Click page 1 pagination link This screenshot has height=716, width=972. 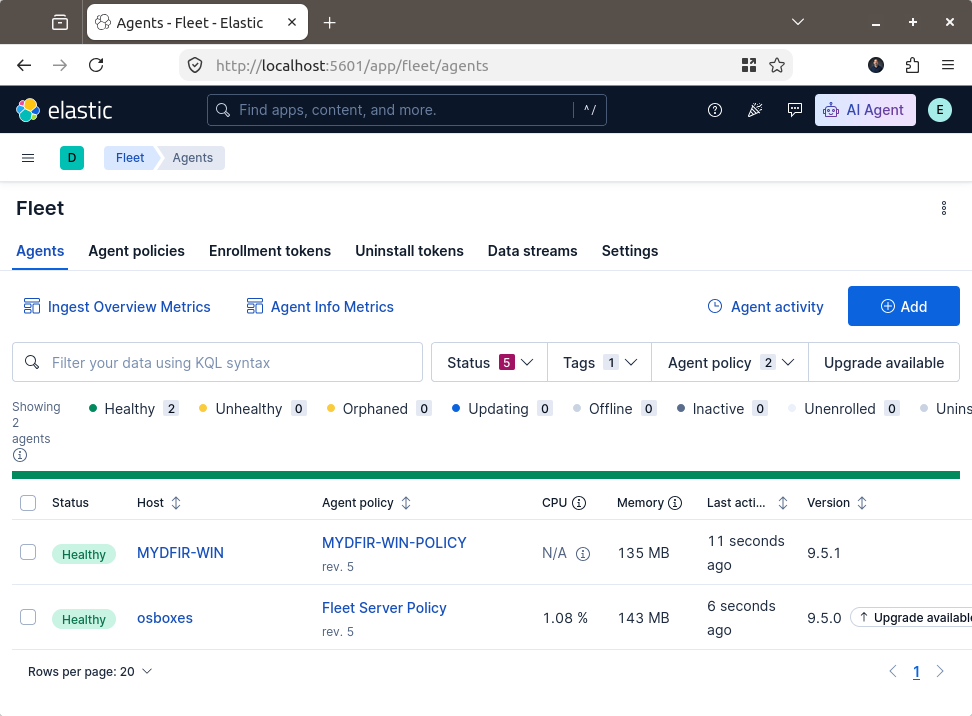[x=916, y=672]
